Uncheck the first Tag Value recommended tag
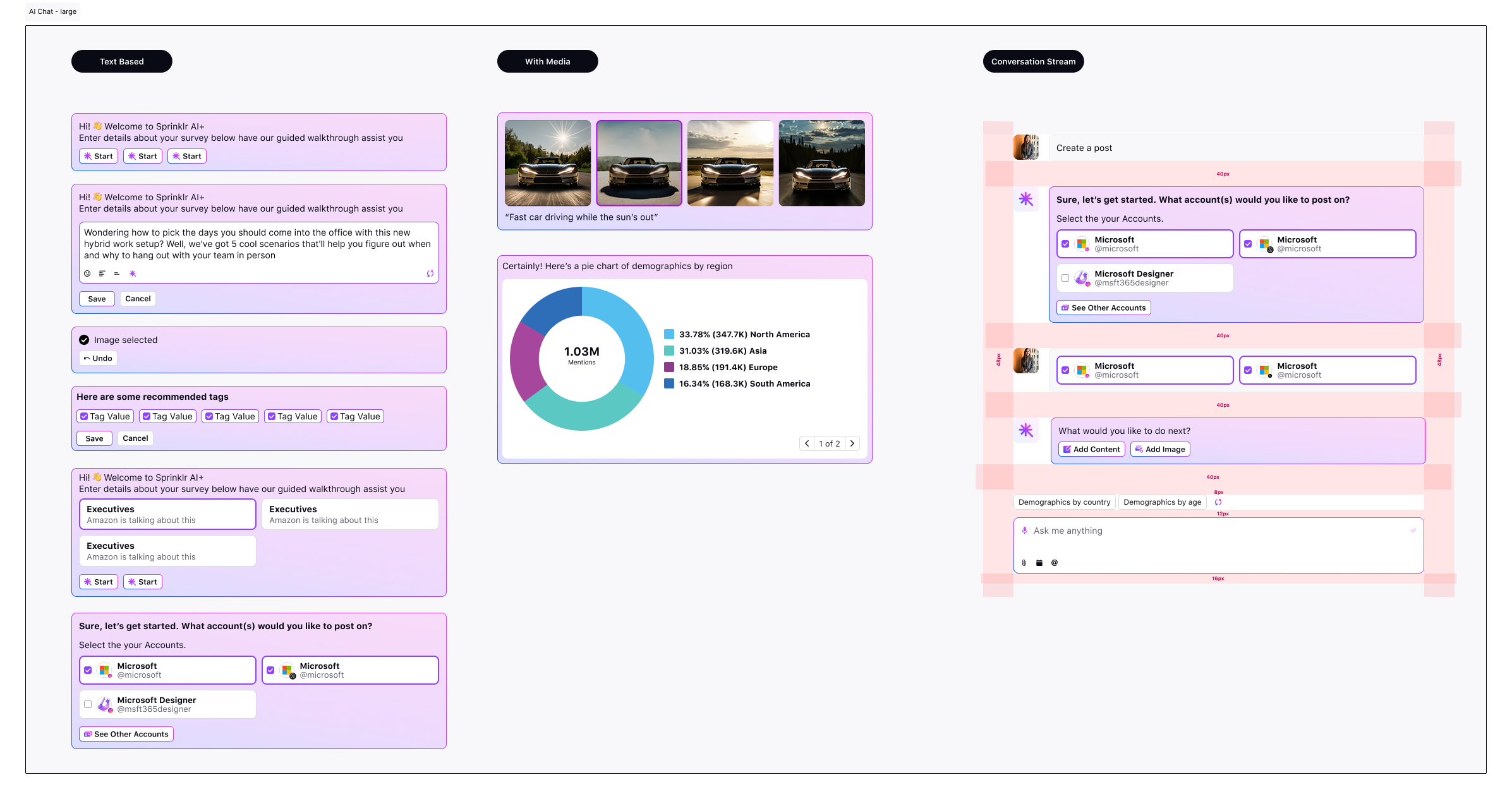 [85, 416]
